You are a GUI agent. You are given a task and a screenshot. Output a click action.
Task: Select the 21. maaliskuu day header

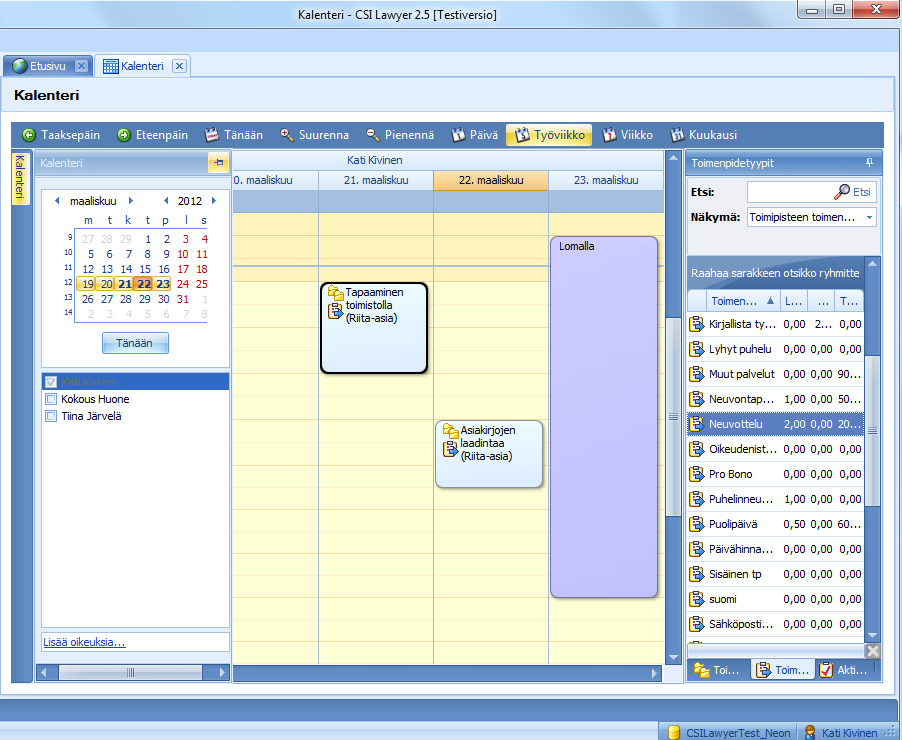376,180
